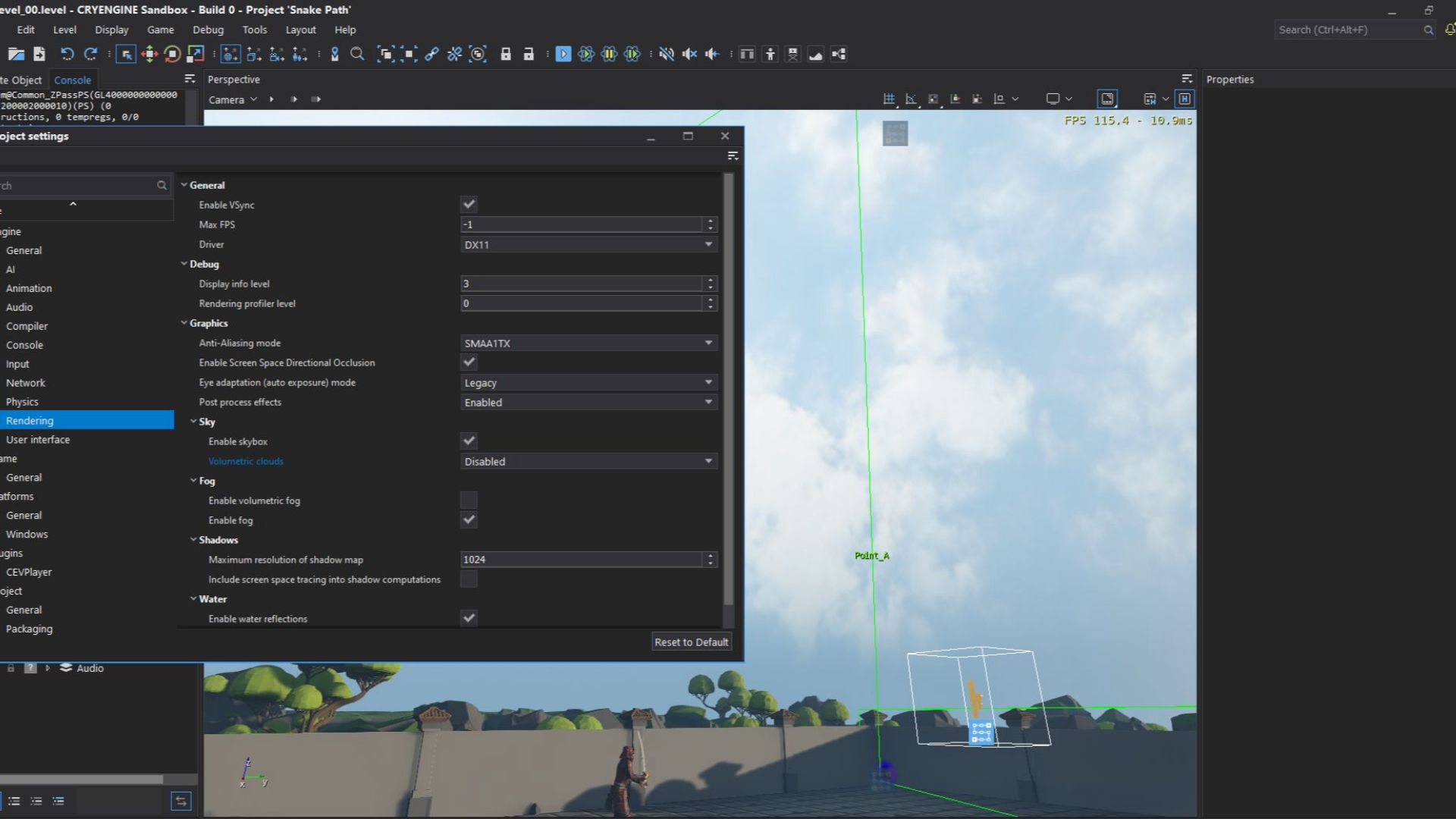Increase Max FPS with the stepper arrow
1456x819 pixels.
tap(710, 221)
